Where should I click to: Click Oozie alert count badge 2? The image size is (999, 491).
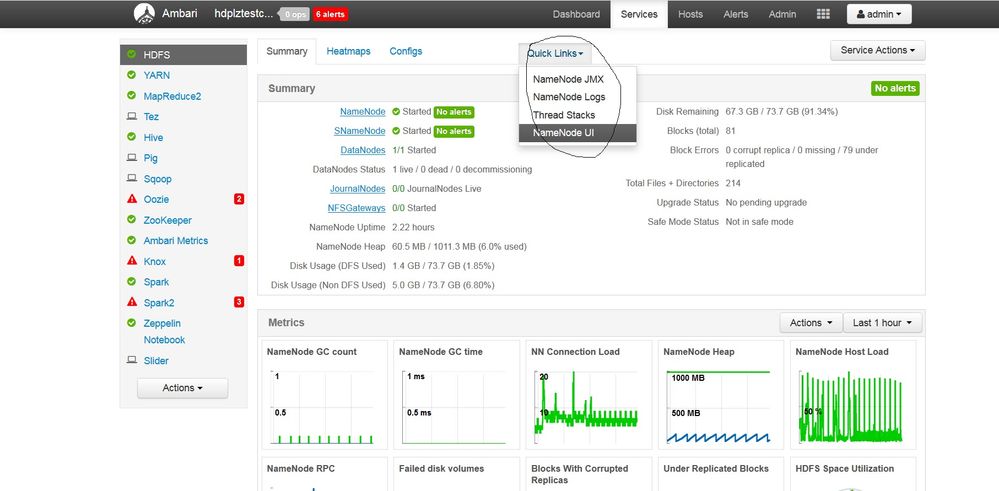point(239,199)
